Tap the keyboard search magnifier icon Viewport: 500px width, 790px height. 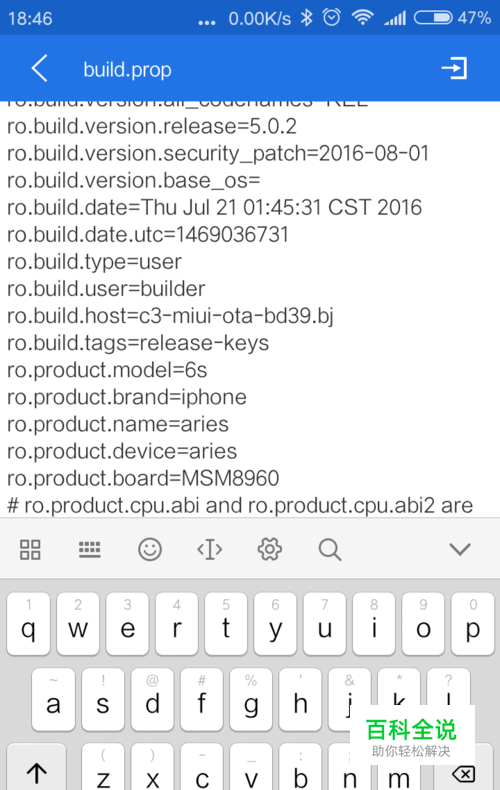point(330,549)
